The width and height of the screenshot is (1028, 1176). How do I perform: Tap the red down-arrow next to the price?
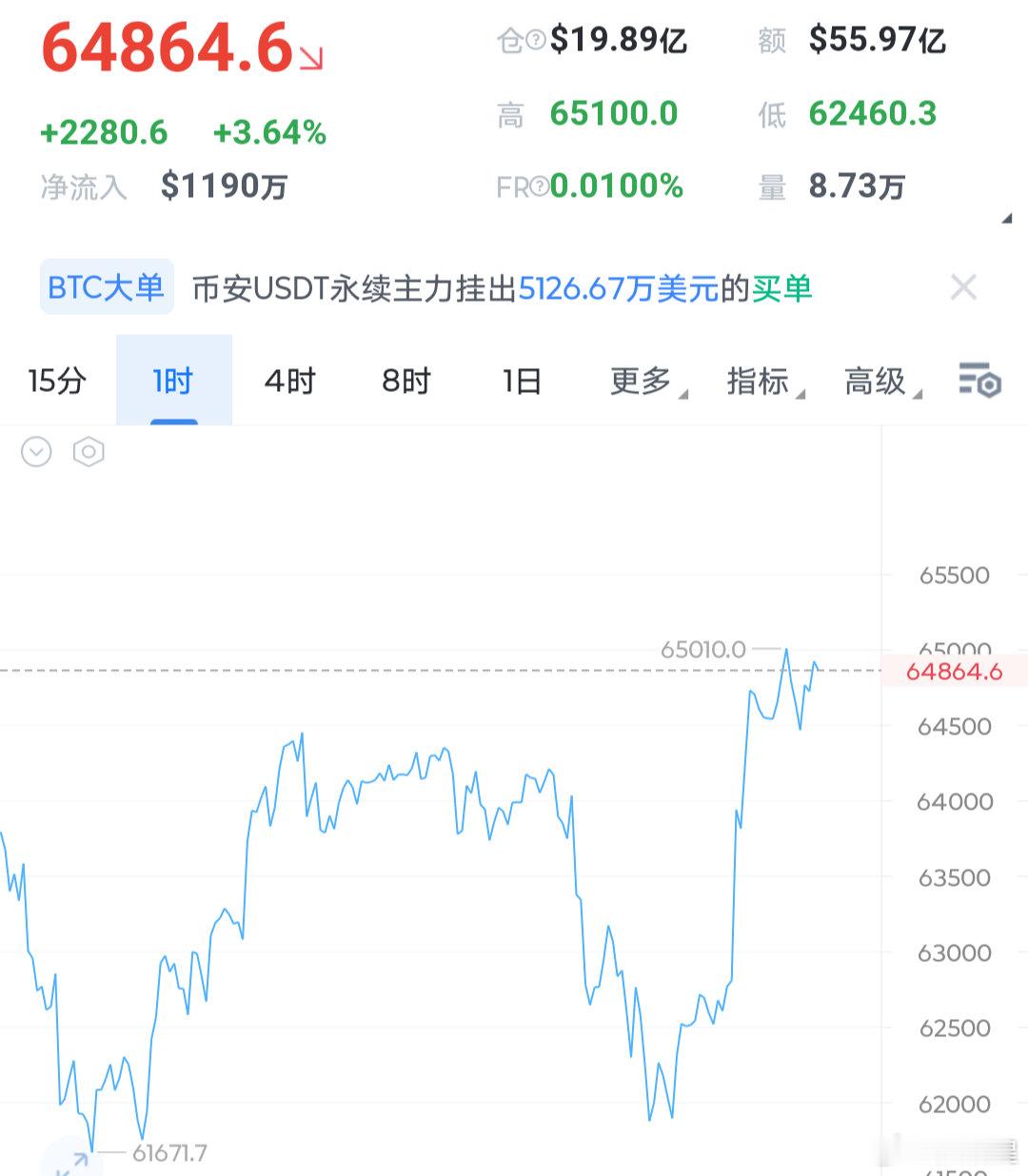(x=311, y=59)
